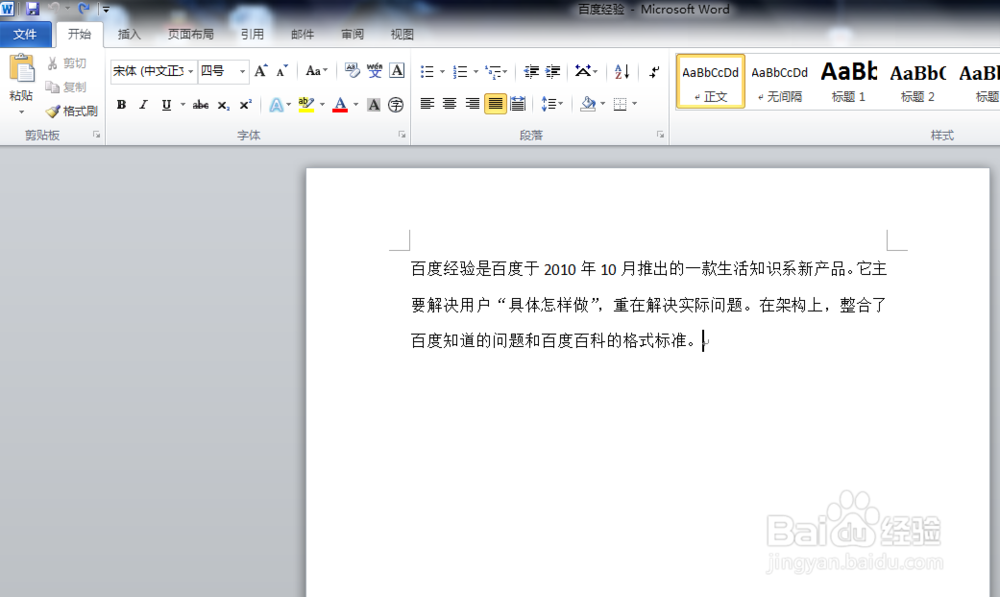Click the Align Right icon
This screenshot has height=597, width=1000.
(473, 103)
